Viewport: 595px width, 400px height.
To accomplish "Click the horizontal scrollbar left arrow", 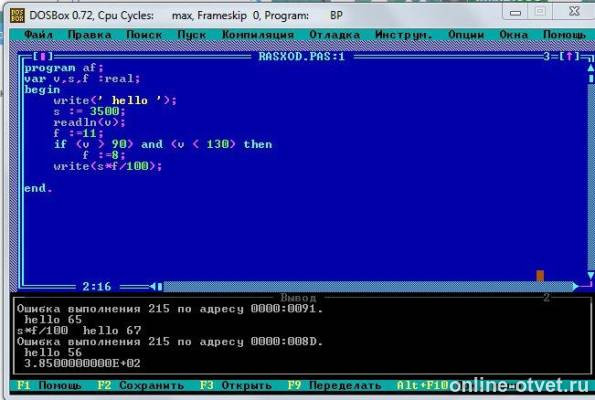I will pyautogui.click(x=153, y=286).
